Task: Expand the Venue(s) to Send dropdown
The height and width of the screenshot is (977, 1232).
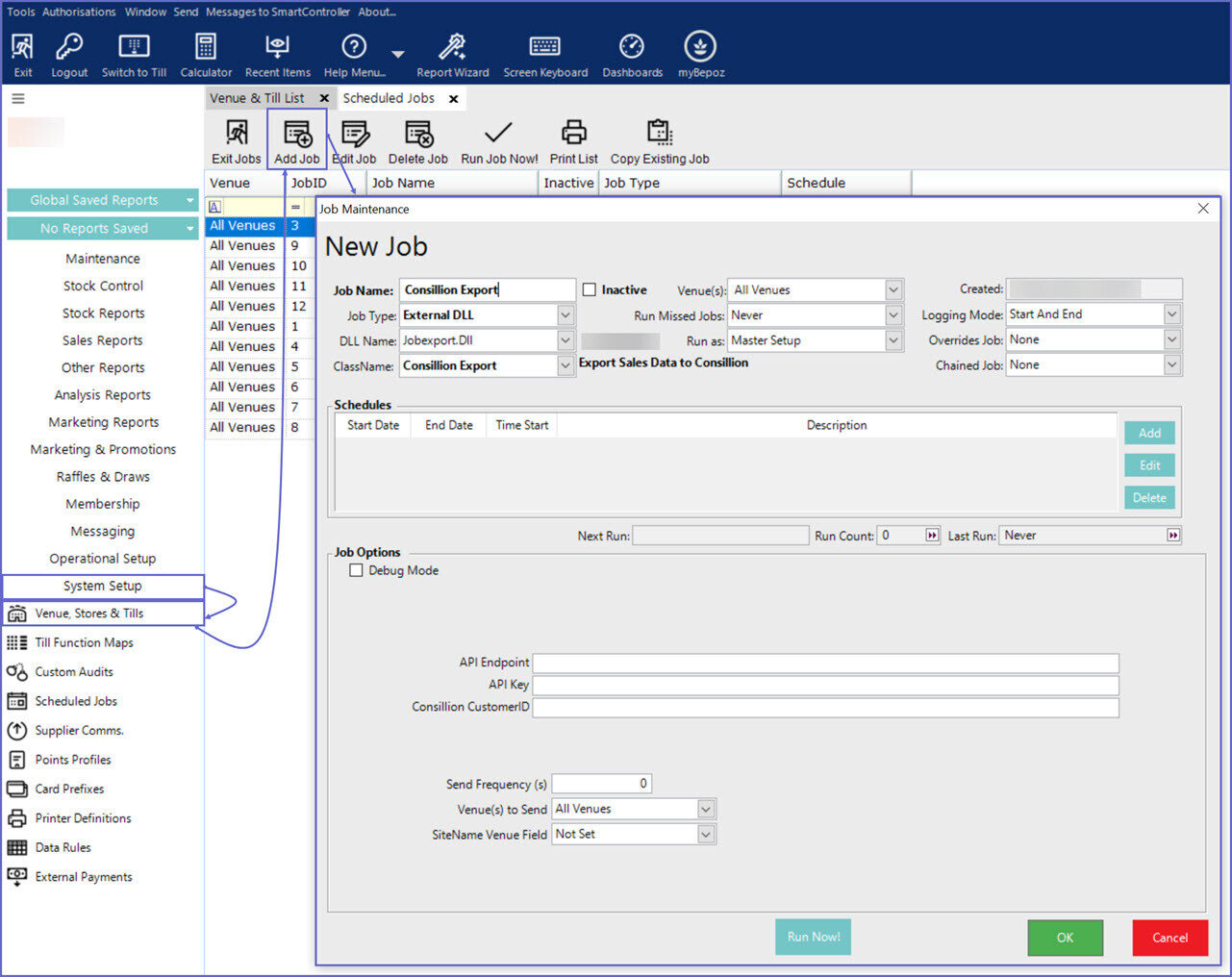Action: [706, 810]
